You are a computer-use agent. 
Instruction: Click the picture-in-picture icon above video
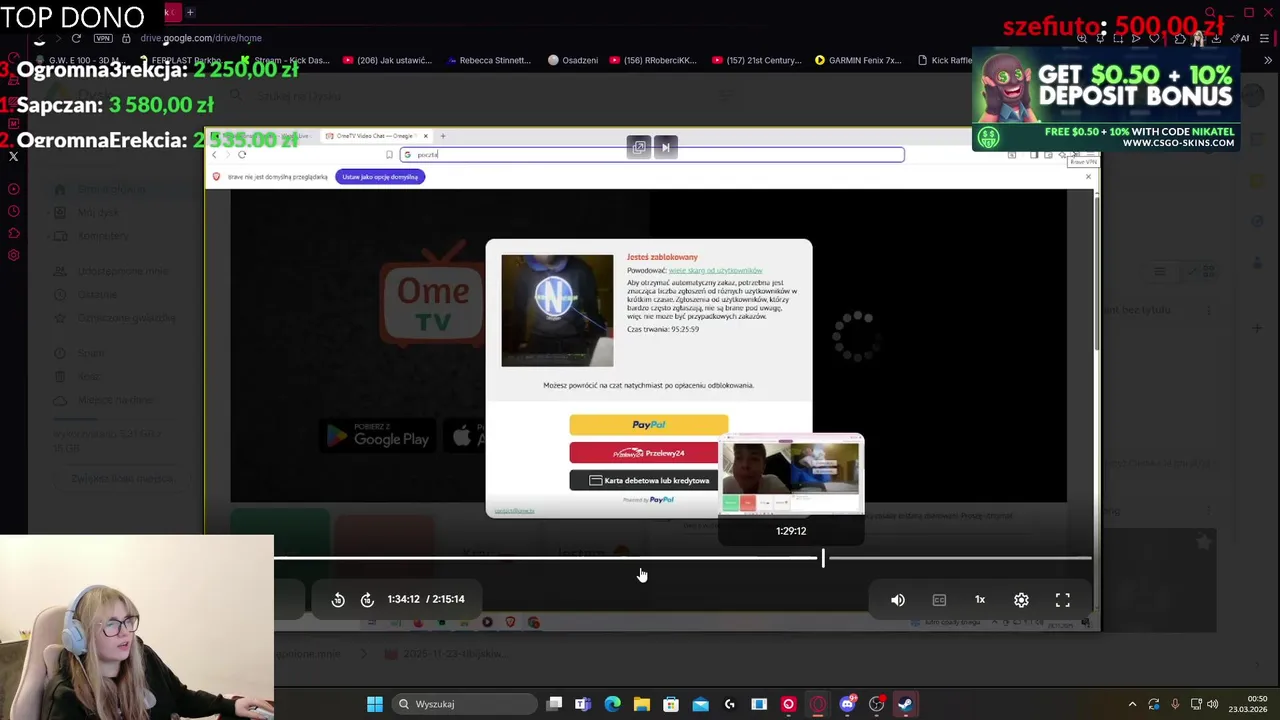(x=639, y=147)
